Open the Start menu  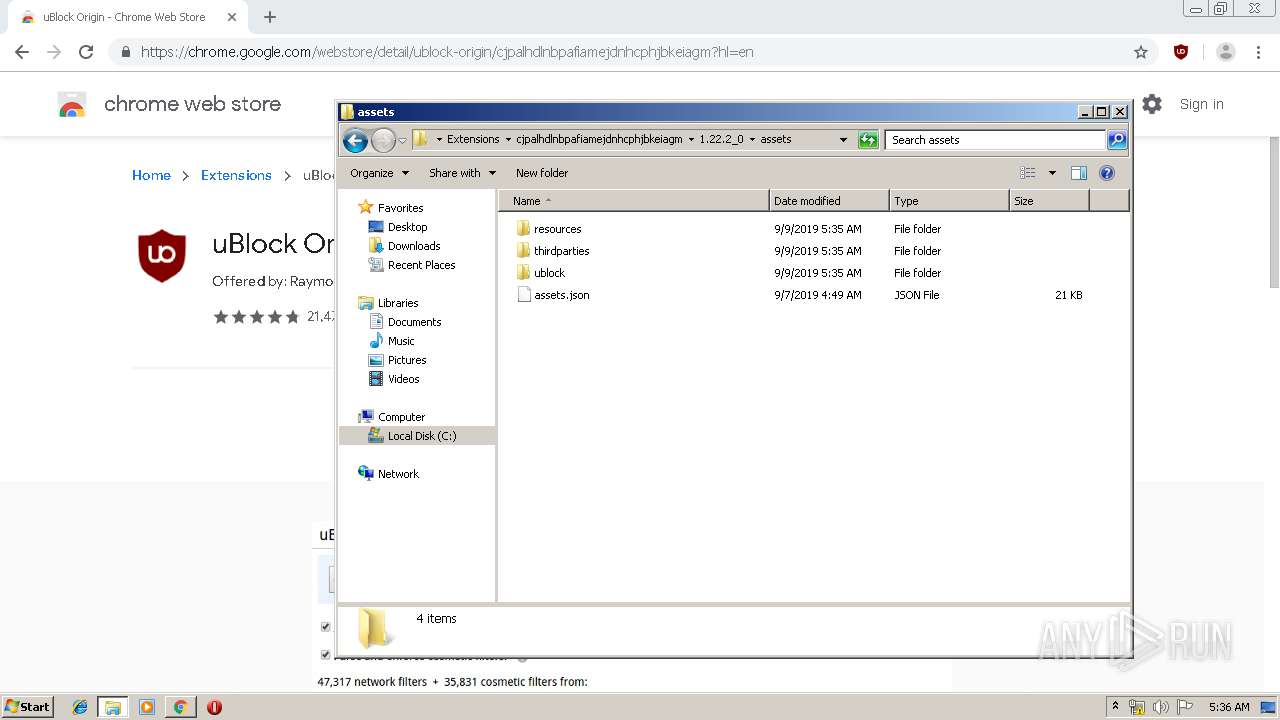click(x=28, y=706)
